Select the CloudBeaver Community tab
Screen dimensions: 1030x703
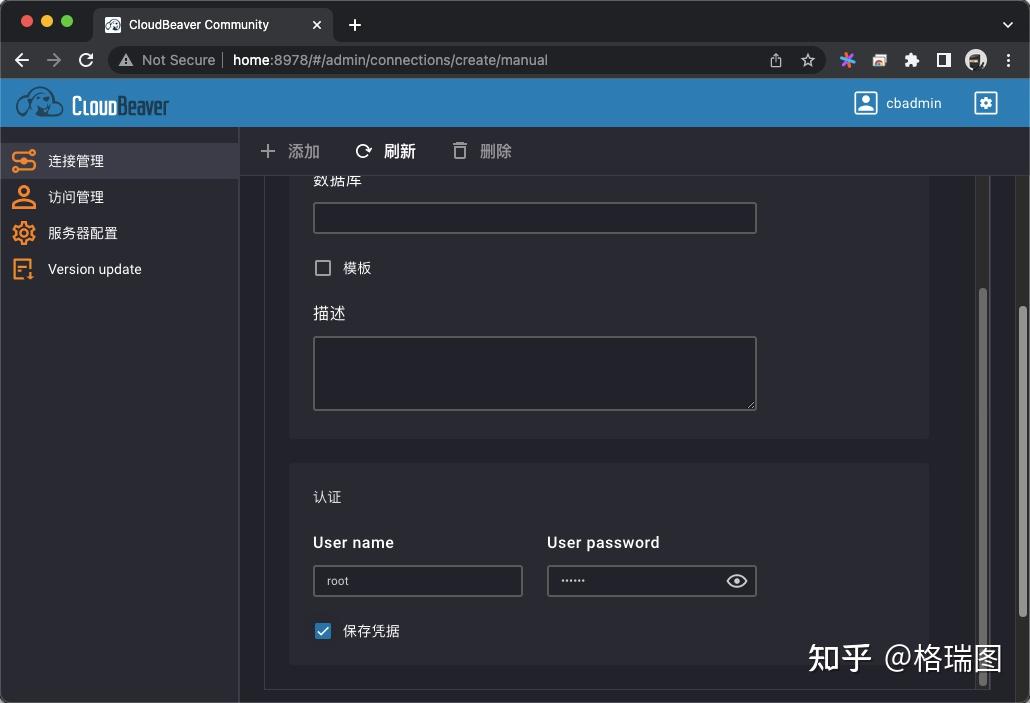tap(213, 25)
